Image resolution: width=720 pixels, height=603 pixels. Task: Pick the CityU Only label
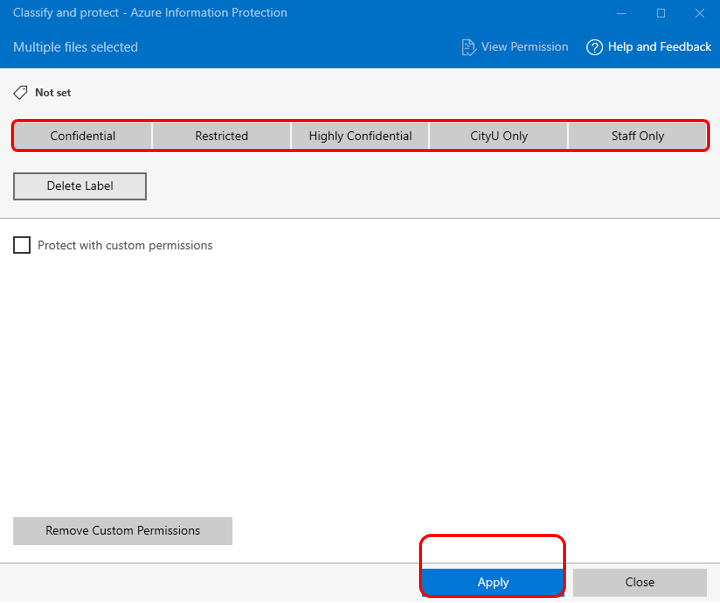coord(499,136)
